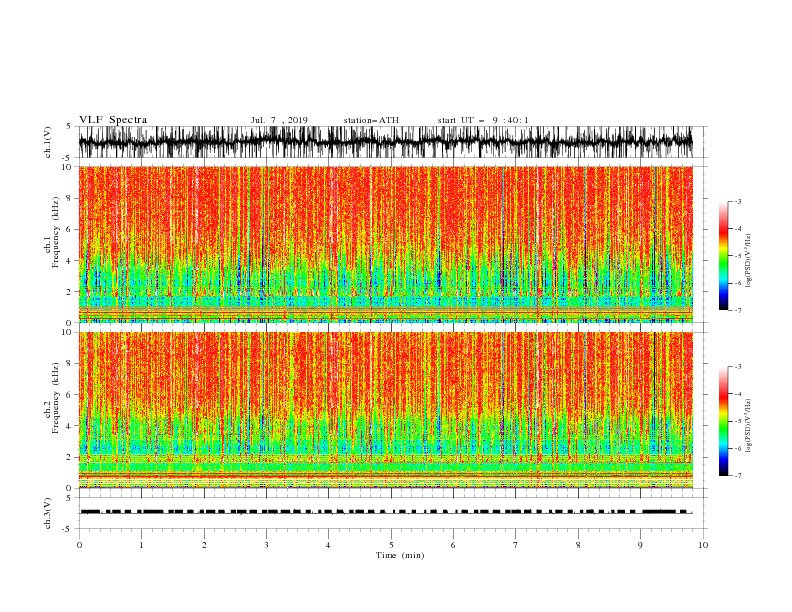792x612 pixels.
Task: Click the ch.3 black pulse trace
Action: [386, 512]
